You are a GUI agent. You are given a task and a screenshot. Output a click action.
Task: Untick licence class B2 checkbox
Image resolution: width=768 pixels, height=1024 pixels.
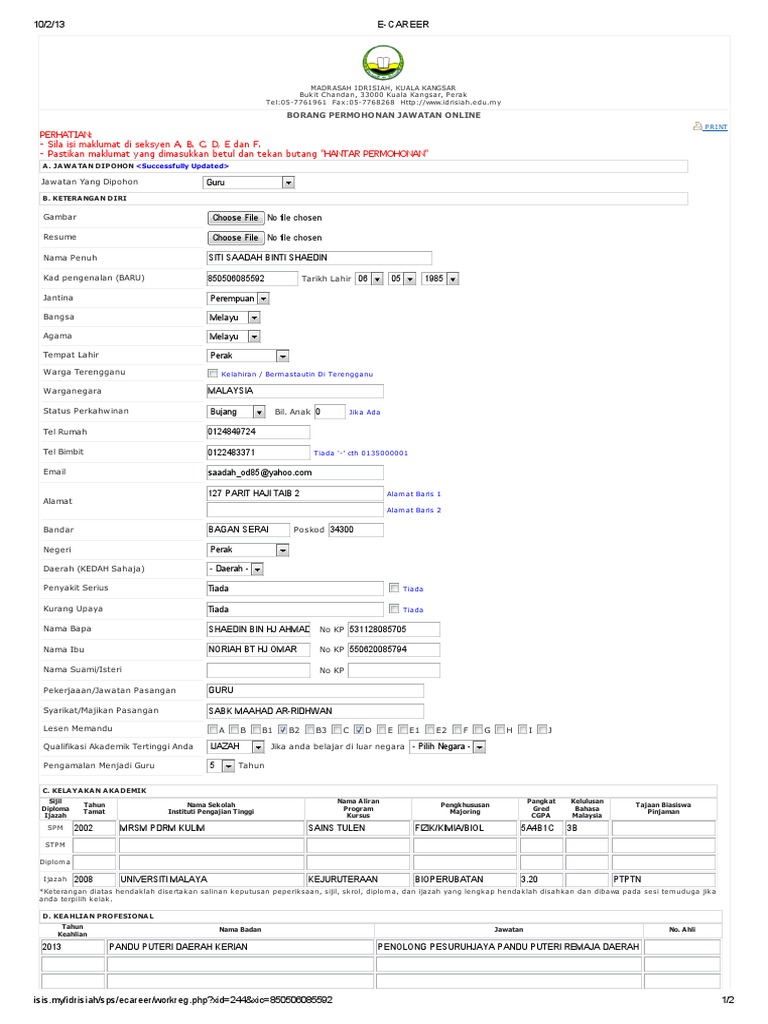click(282, 729)
